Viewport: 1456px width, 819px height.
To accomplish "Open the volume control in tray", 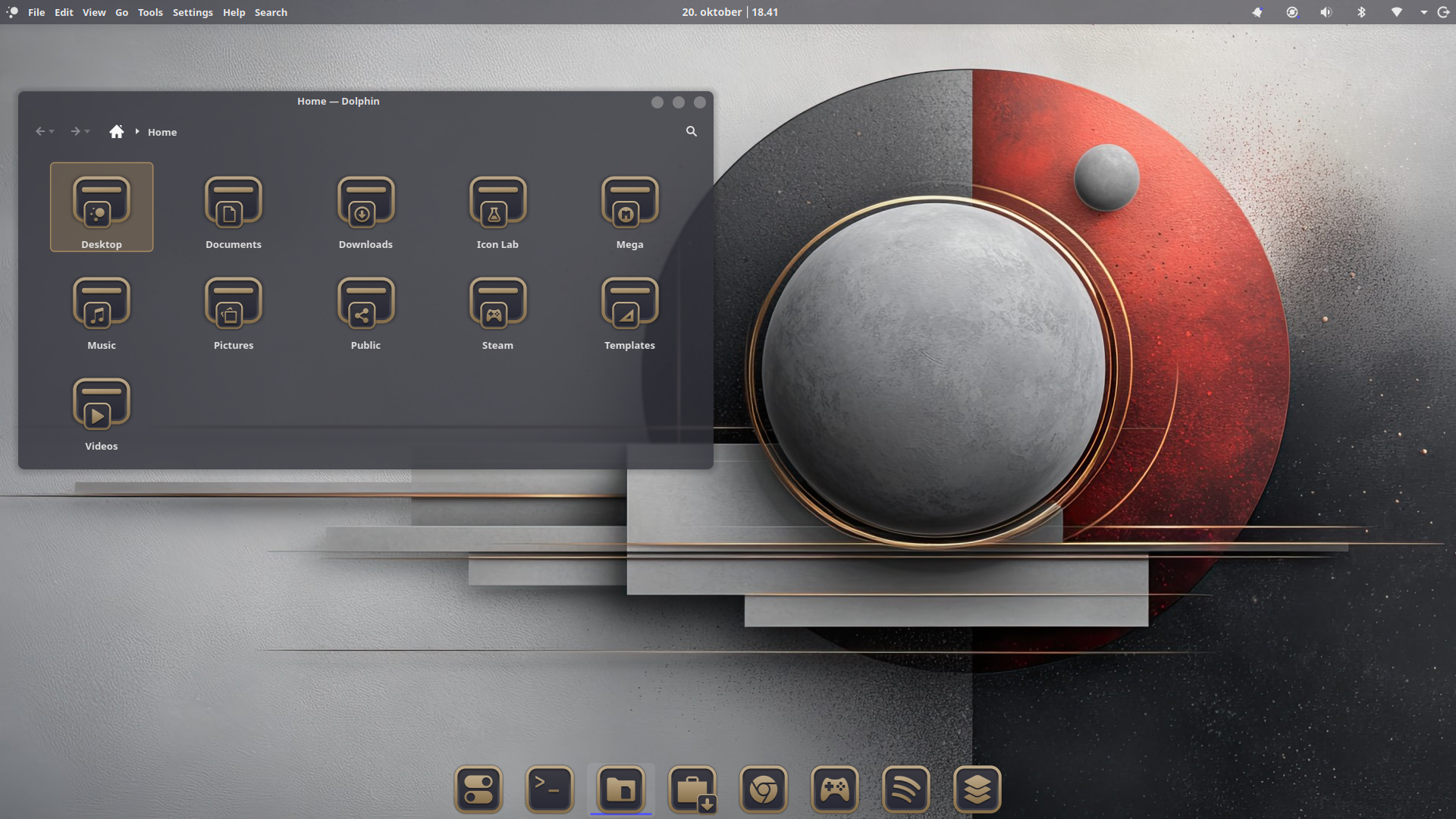I will point(1326,12).
